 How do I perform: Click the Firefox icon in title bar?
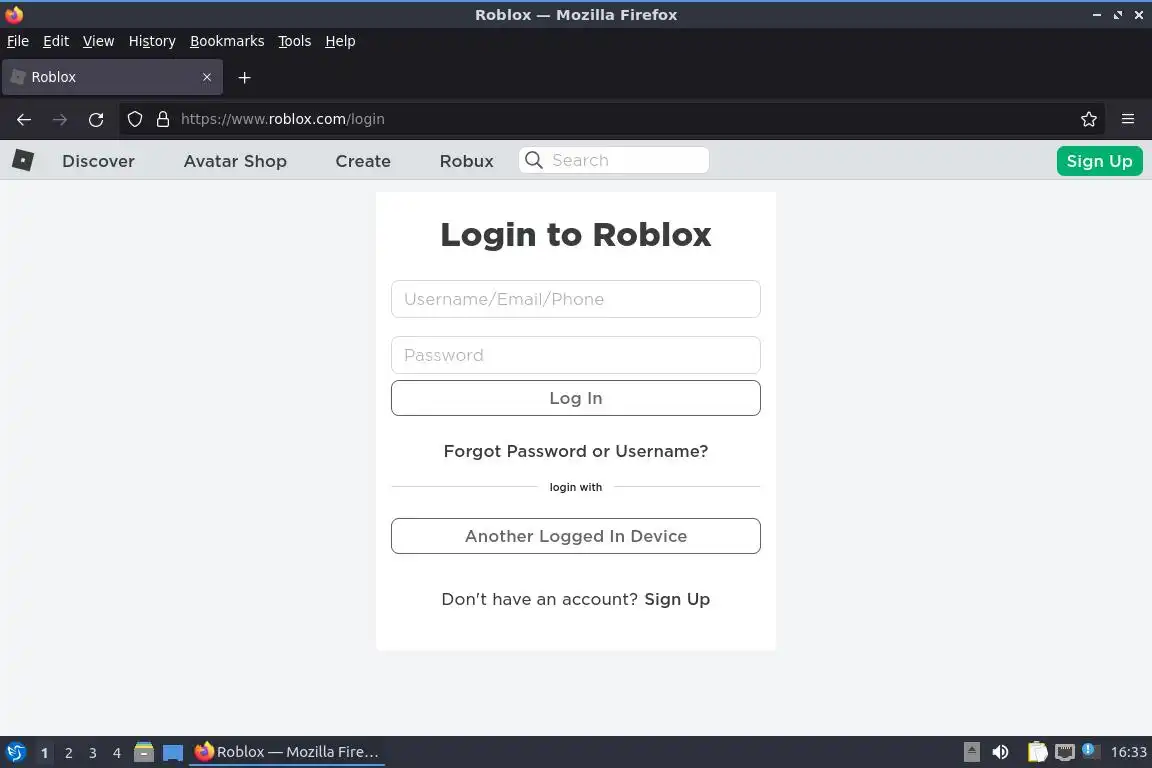point(14,14)
